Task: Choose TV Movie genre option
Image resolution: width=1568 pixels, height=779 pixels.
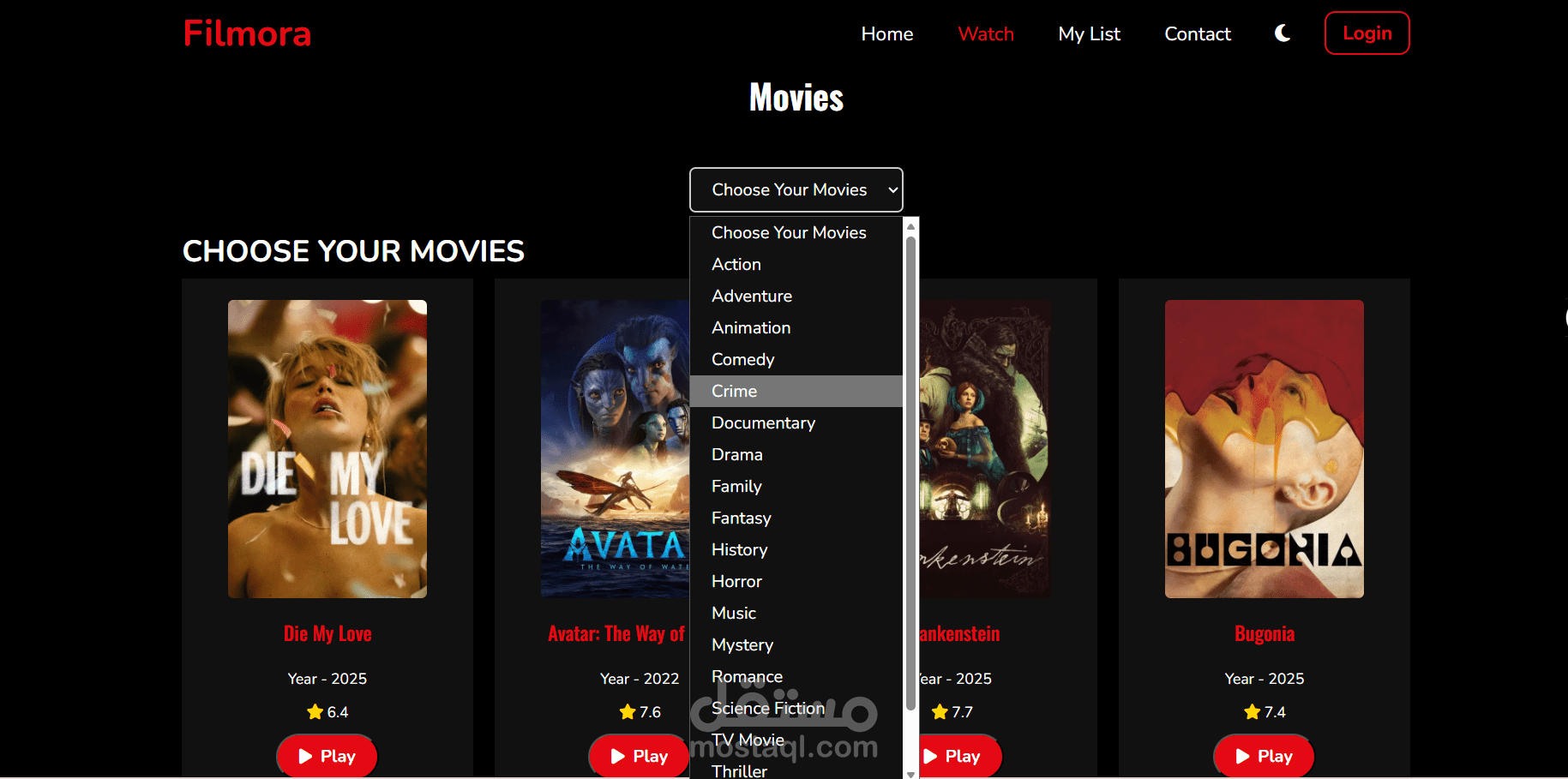Action: tap(796, 740)
